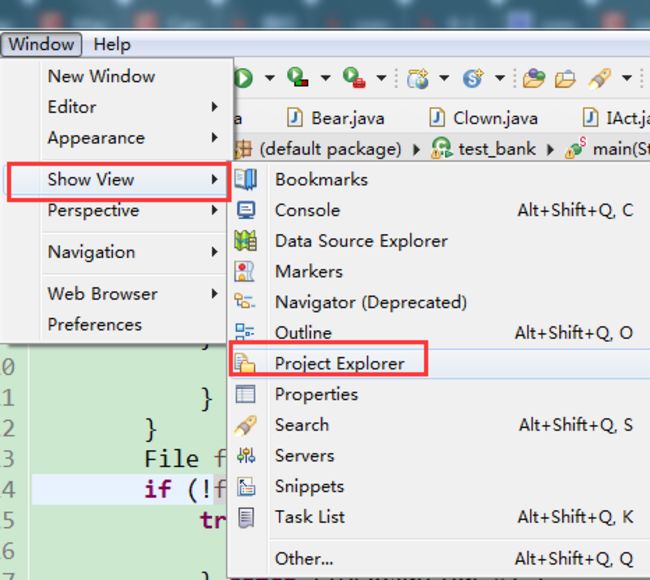This screenshot has width=650, height=580.
Task: Click test_bank in the breadcrumb
Action: pos(497,148)
